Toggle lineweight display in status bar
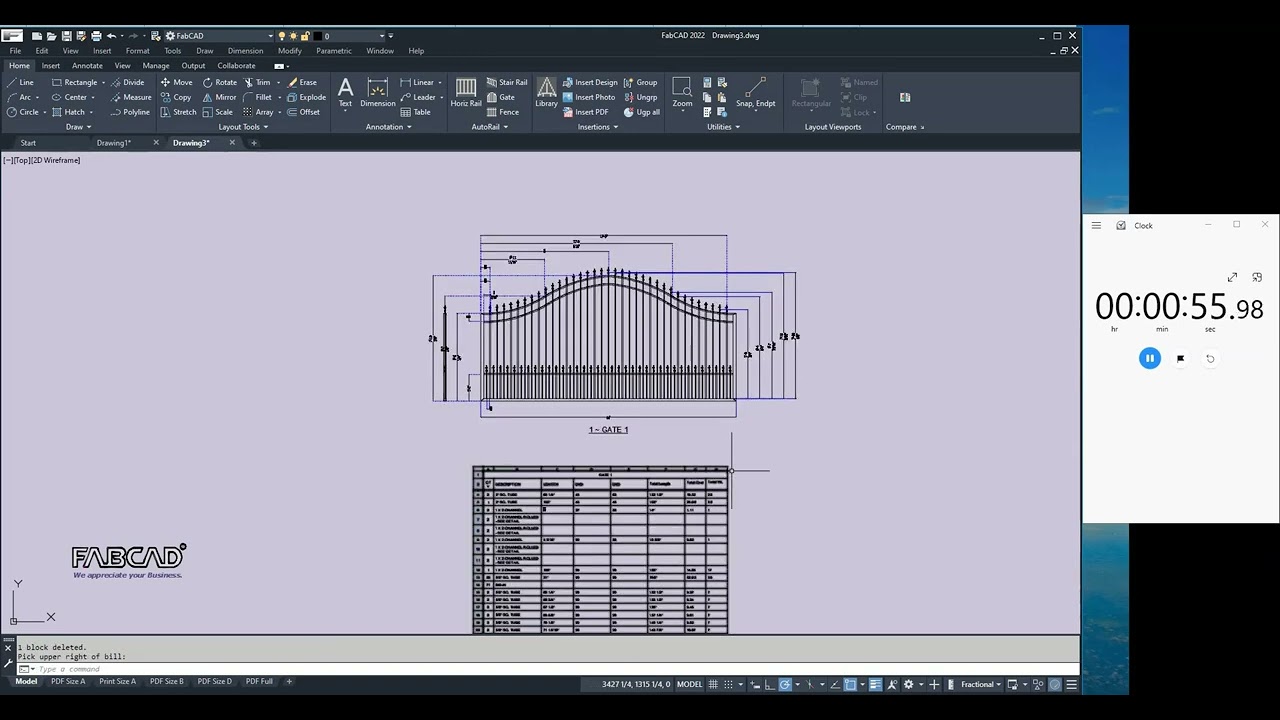This screenshot has width=1280, height=720. point(875,684)
